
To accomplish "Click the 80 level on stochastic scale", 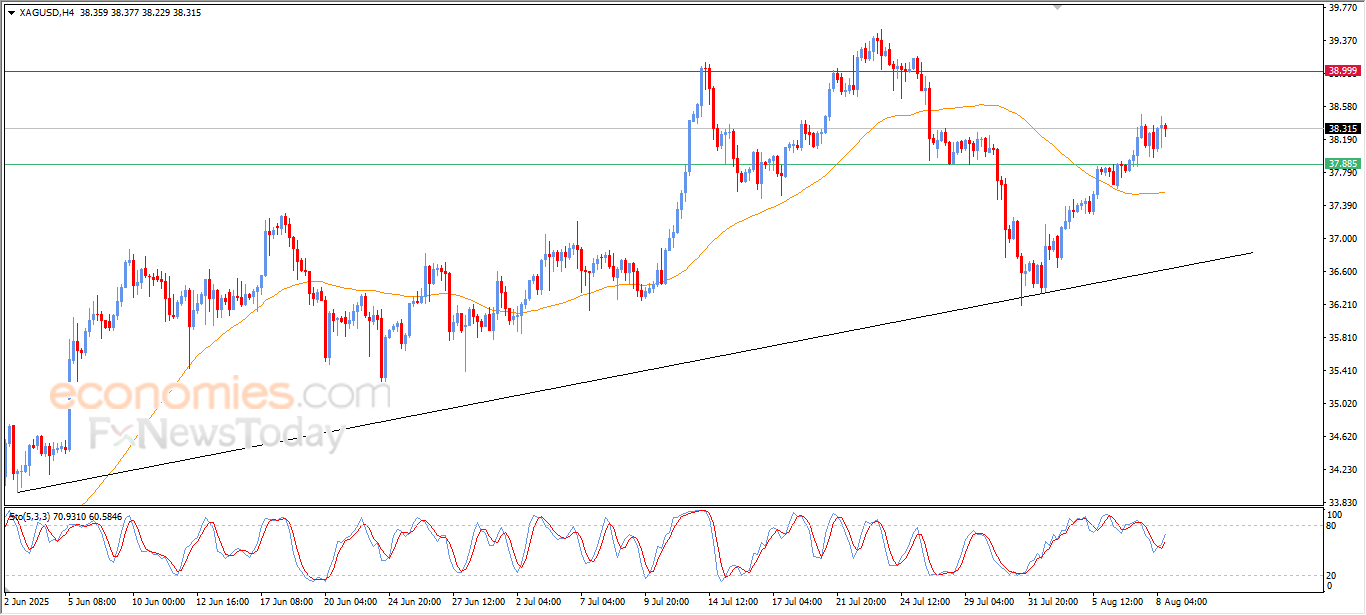I will click(x=1333, y=525).
